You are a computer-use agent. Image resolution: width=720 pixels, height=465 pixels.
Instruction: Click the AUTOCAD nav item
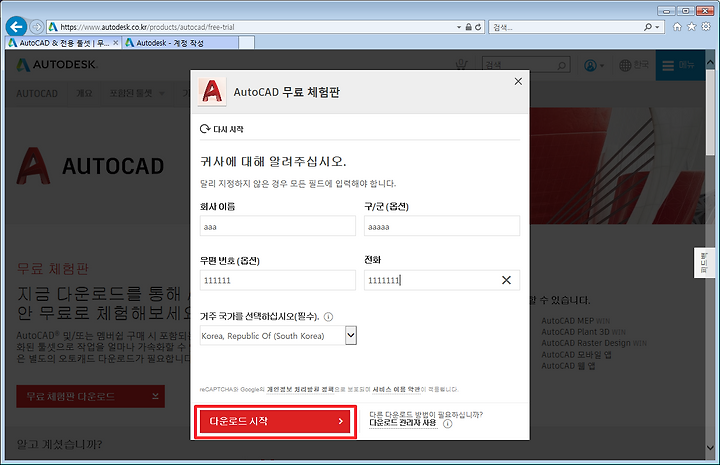click(37, 94)
